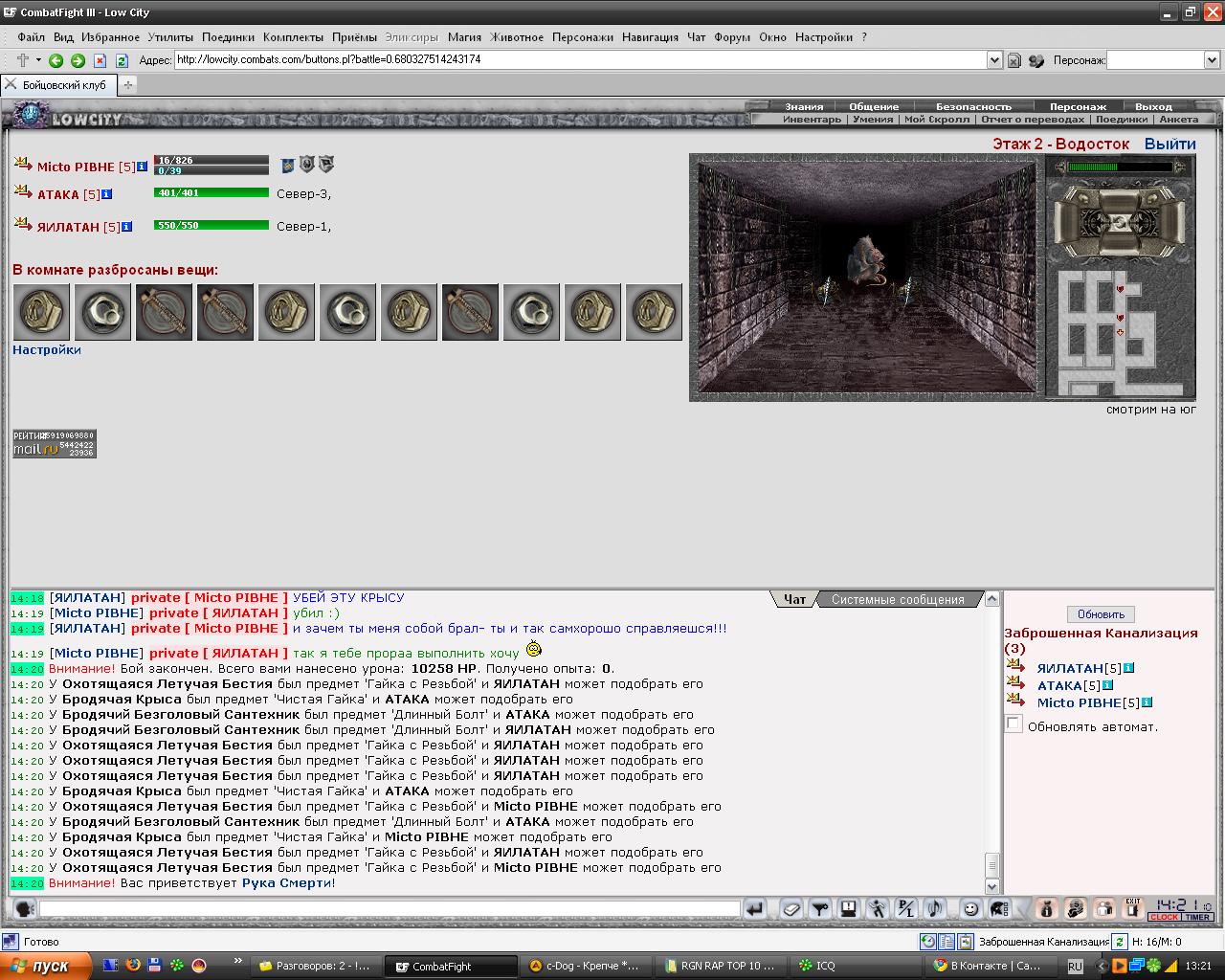Click the Обновить button
Viewport: 1225px width, 980px height.
click(x=1101, y=614)
